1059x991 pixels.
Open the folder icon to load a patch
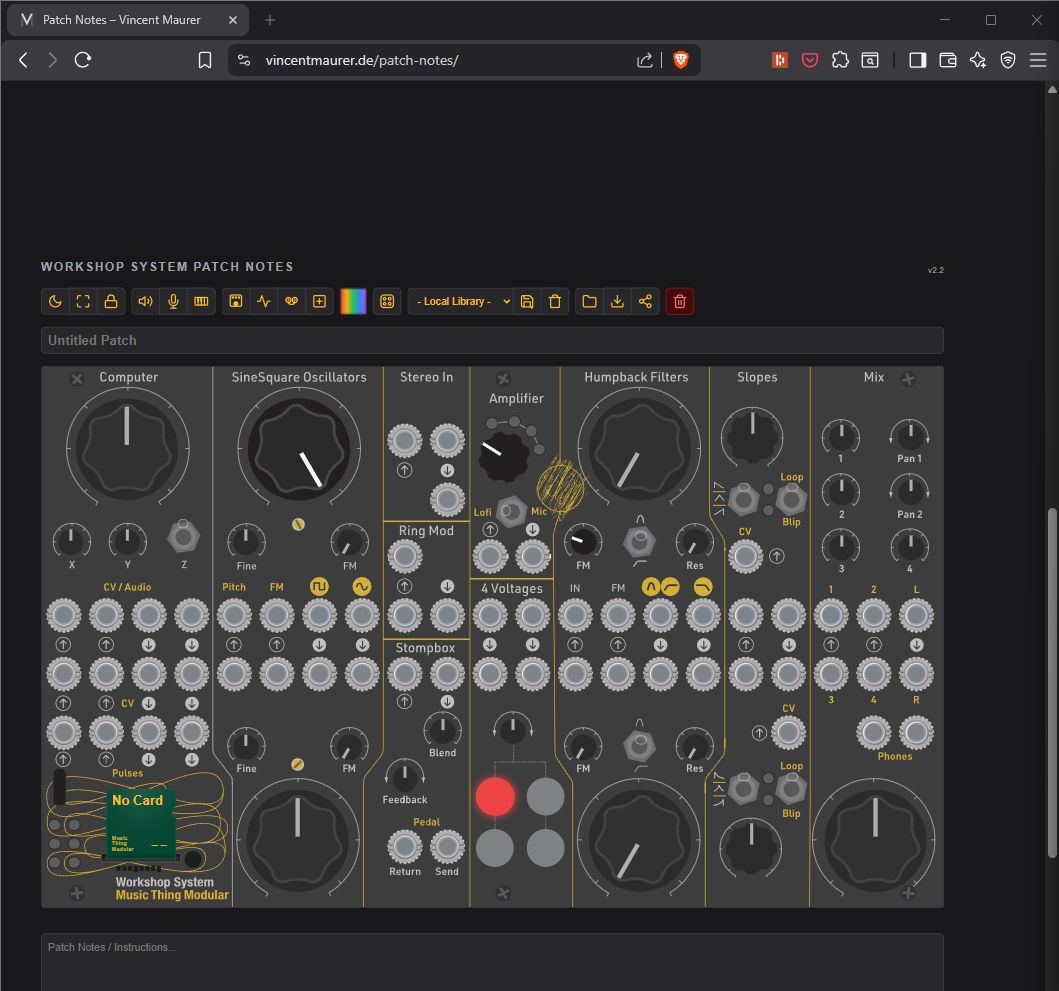tap(589, 301)
